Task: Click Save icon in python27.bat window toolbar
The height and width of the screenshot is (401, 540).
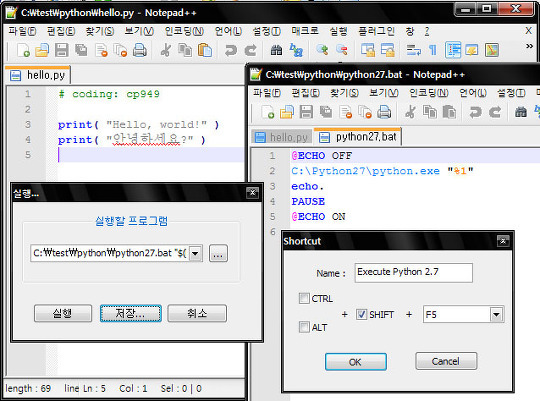Action: (306, 112)
